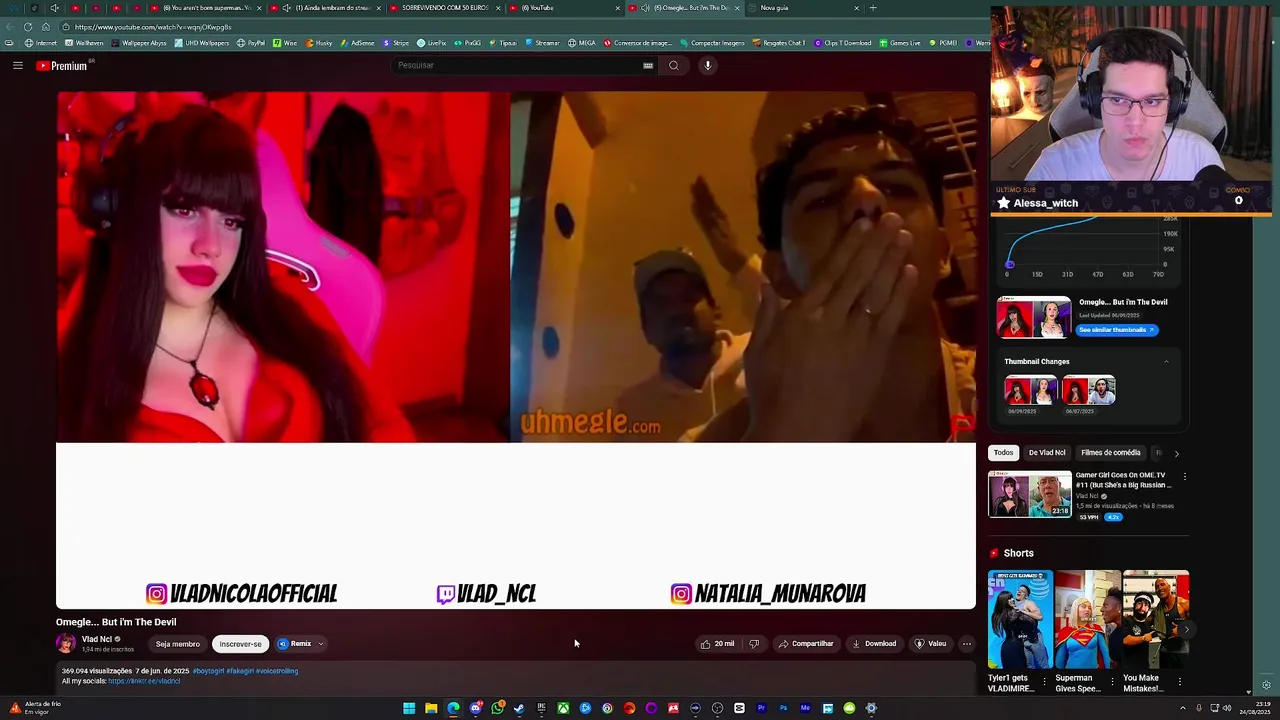Click the browser address bar URL
Viewport: 1280px width, 720px height.
pos(153,27)
